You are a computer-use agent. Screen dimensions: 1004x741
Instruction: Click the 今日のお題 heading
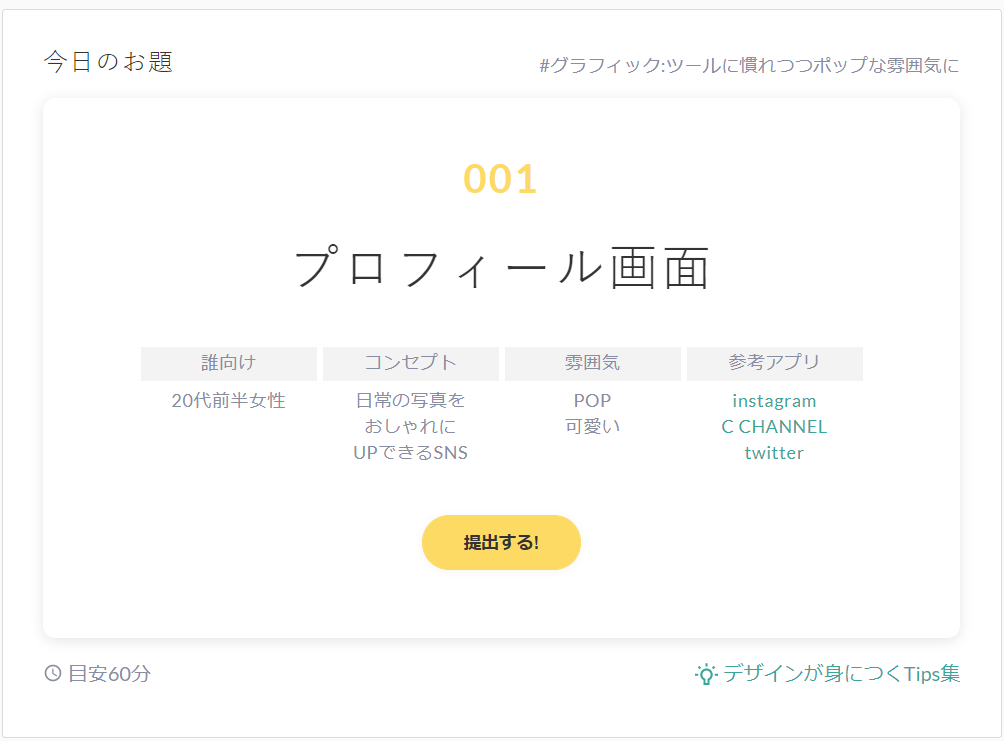(108, 62)
